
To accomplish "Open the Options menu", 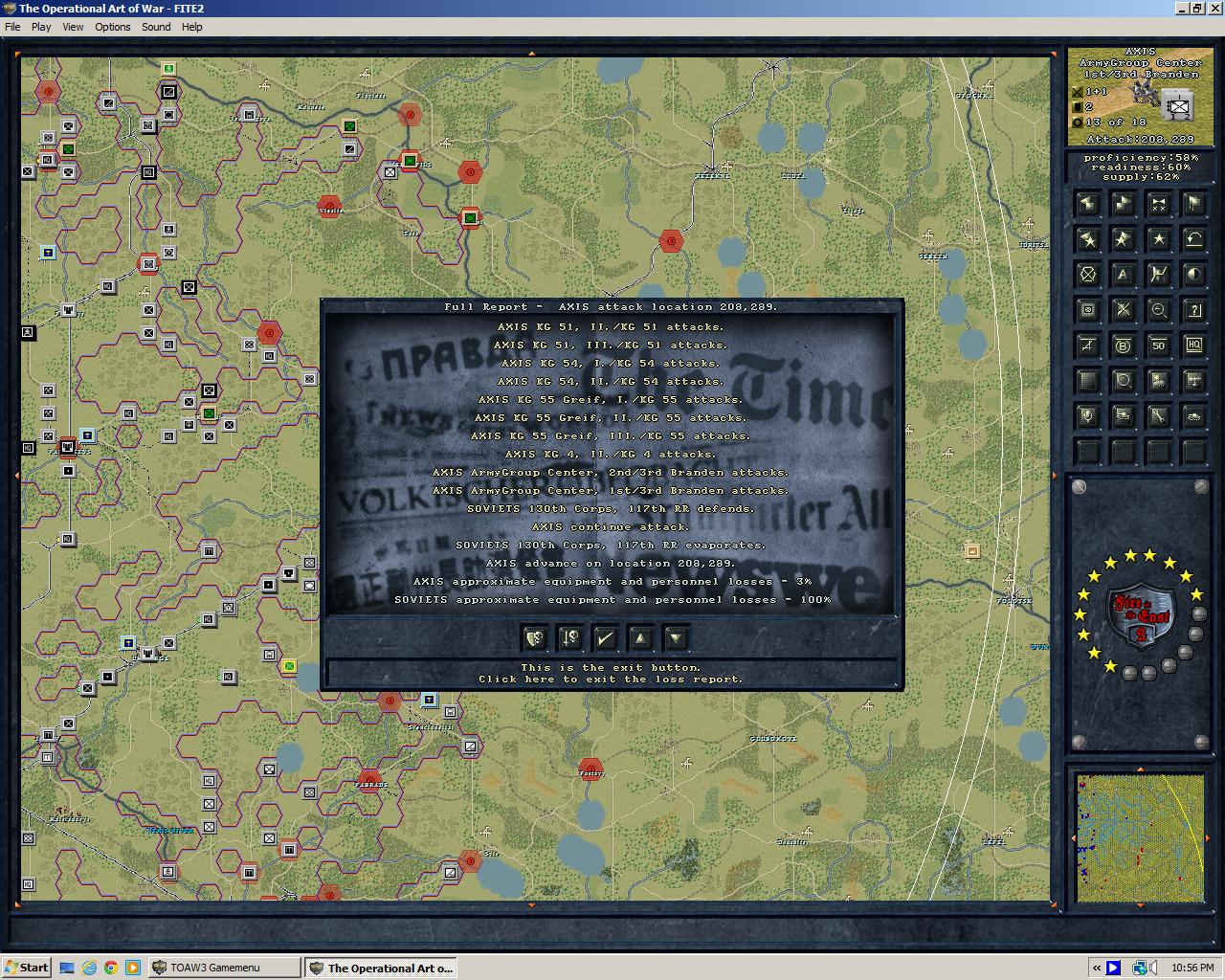I will 112,27.
